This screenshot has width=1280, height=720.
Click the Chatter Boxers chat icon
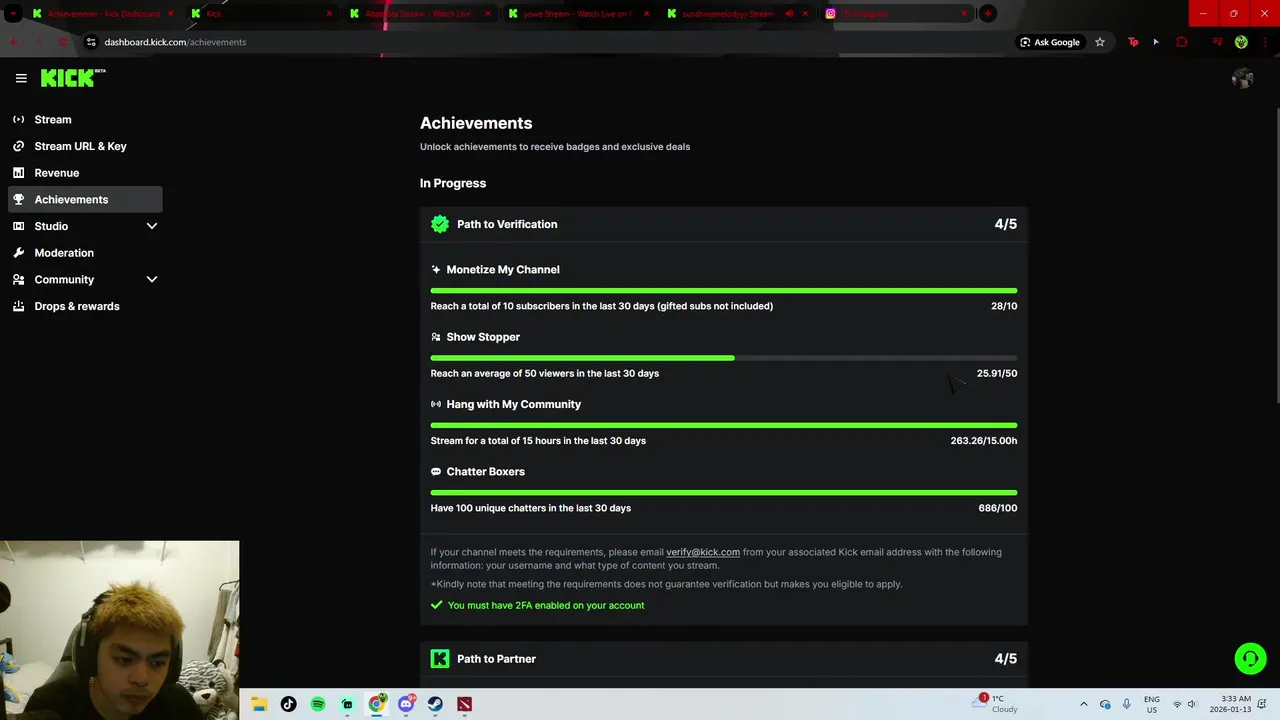coord(436,472)
